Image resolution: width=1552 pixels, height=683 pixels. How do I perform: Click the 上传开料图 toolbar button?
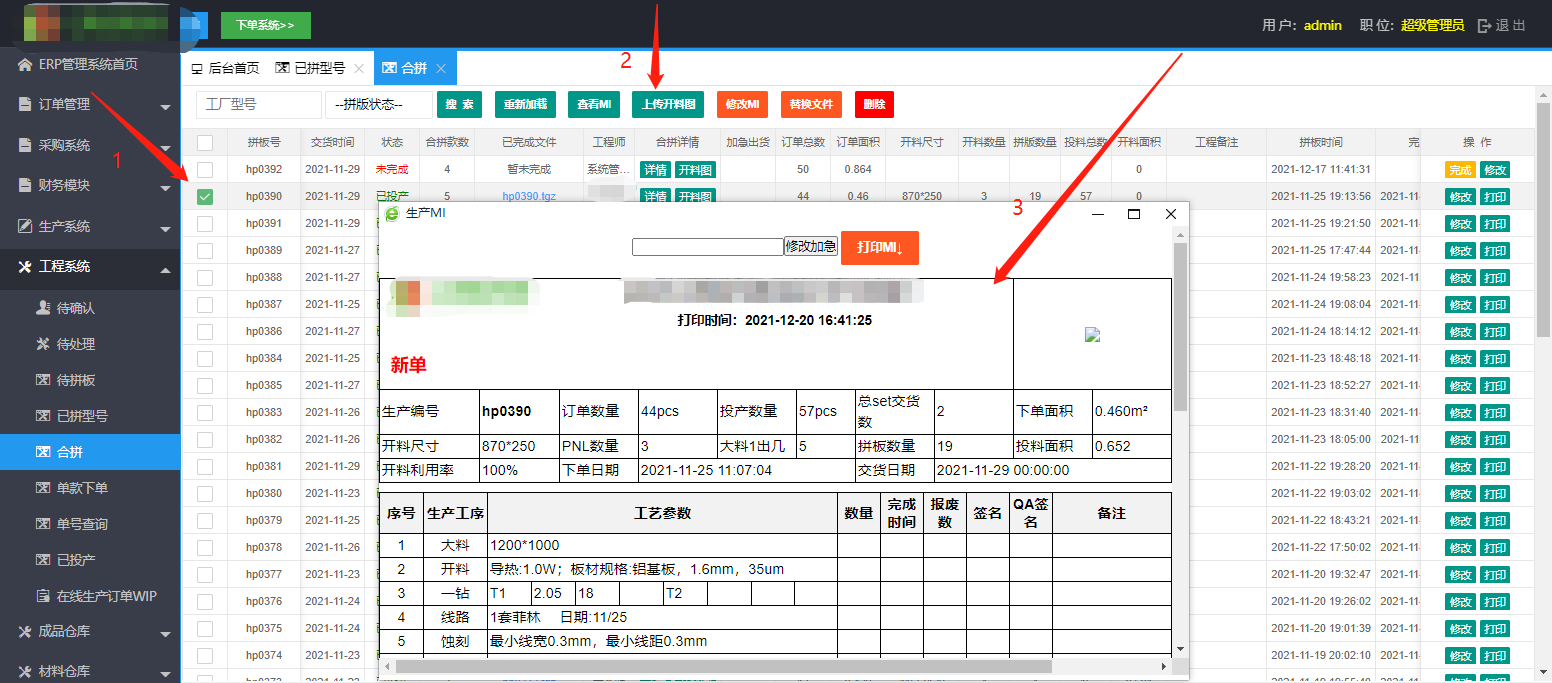[667, 105]
